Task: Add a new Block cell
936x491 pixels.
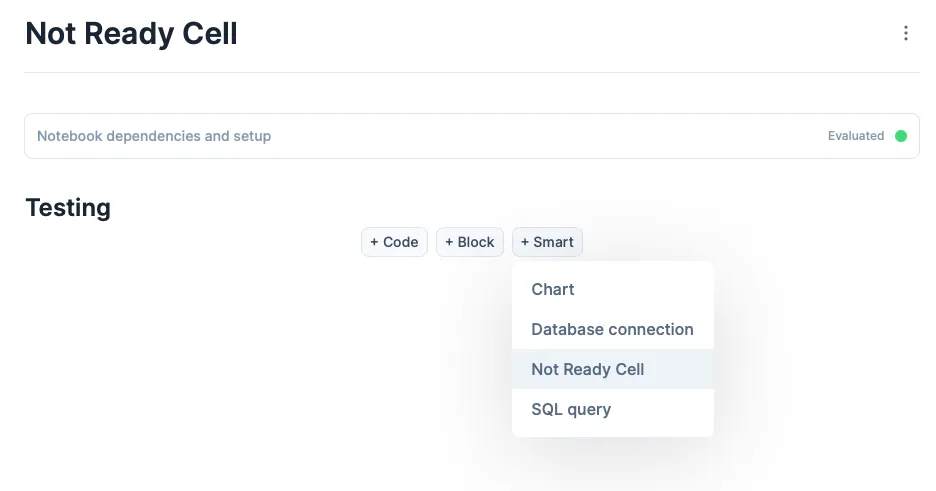Action: (x=470, y=242)
